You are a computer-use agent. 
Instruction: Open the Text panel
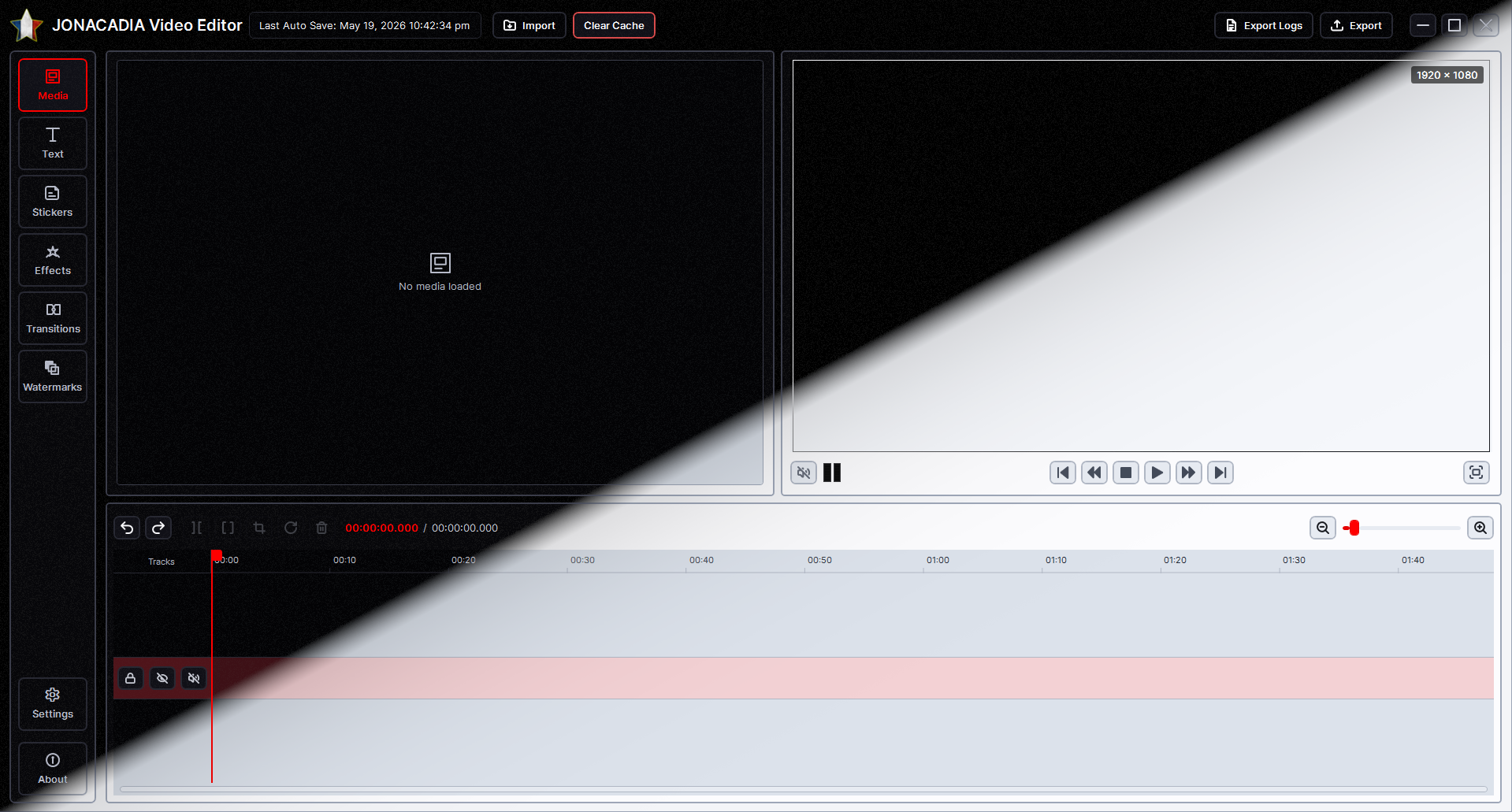coord(53,143)
